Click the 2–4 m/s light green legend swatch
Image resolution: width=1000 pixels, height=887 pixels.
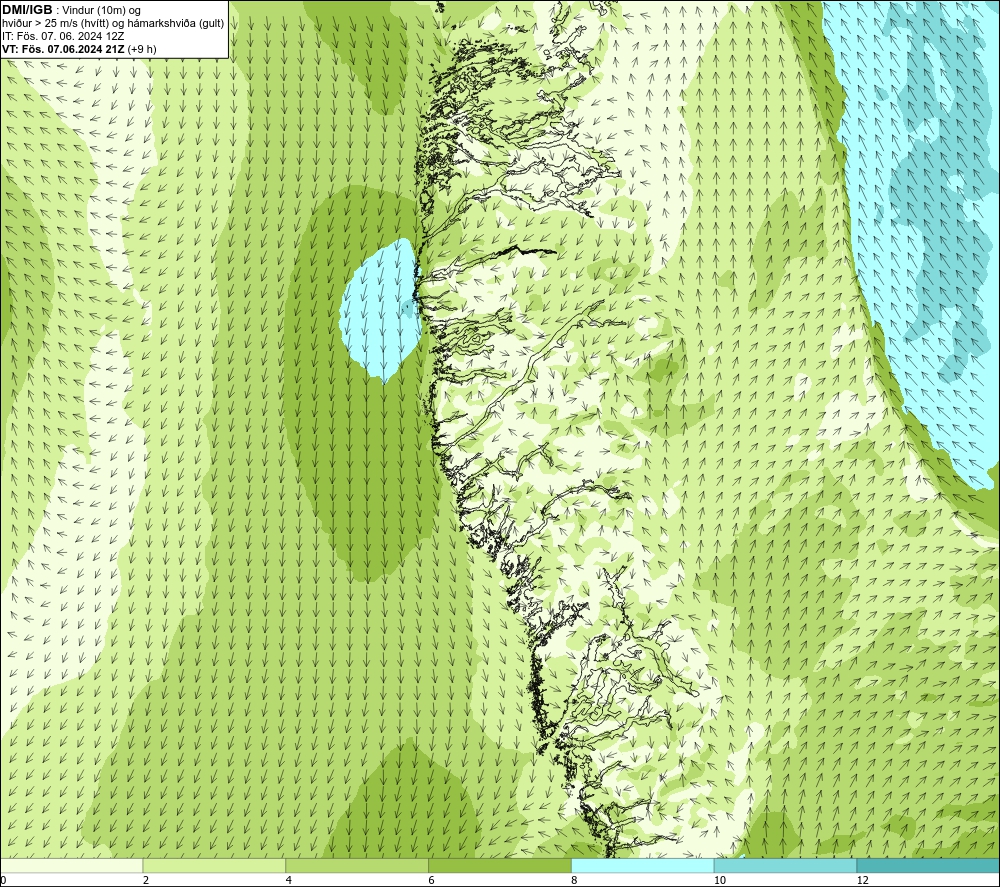pyautogui.click(x=214, y=865)
